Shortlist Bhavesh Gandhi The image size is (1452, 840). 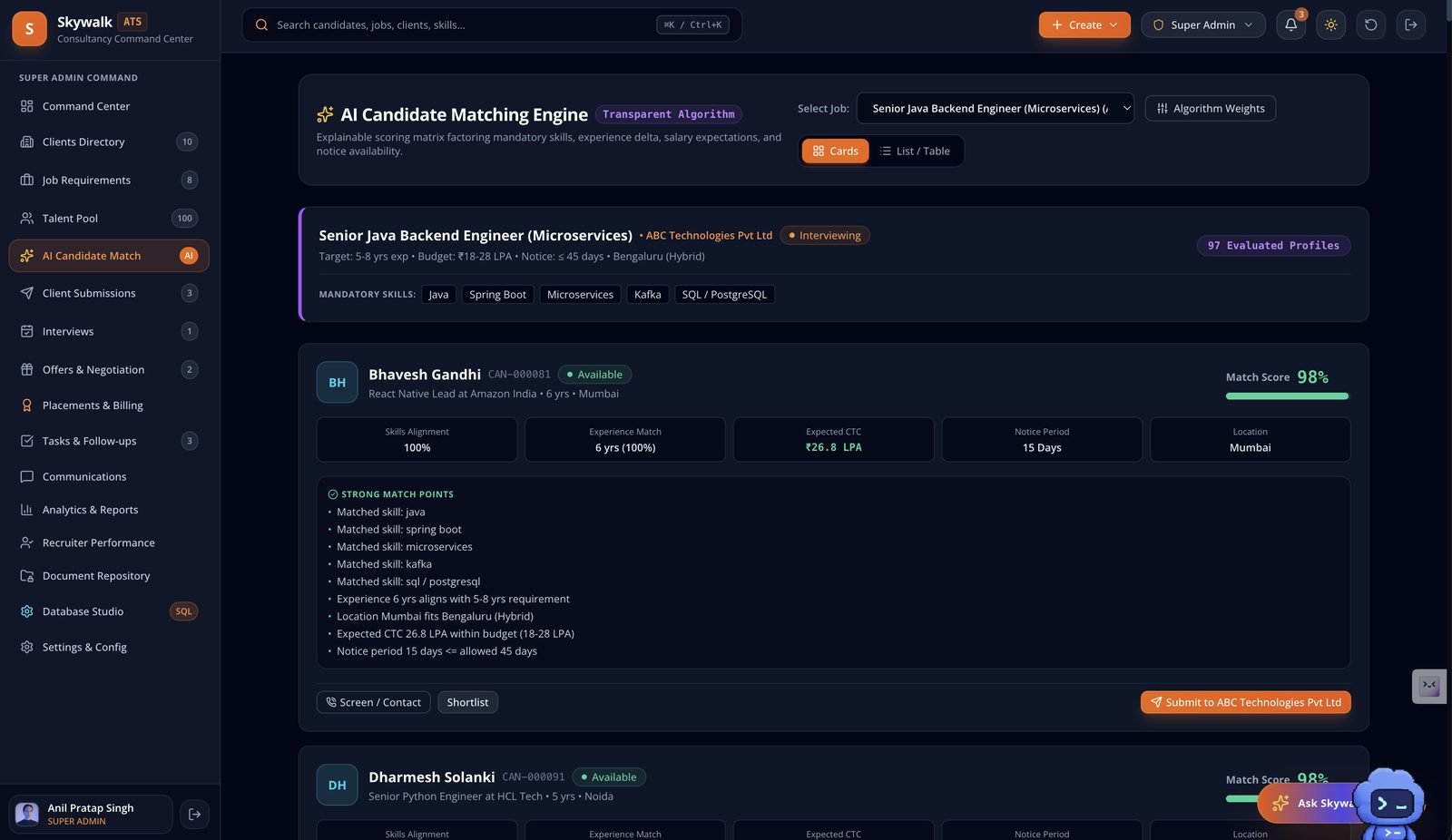click(467, 702)
